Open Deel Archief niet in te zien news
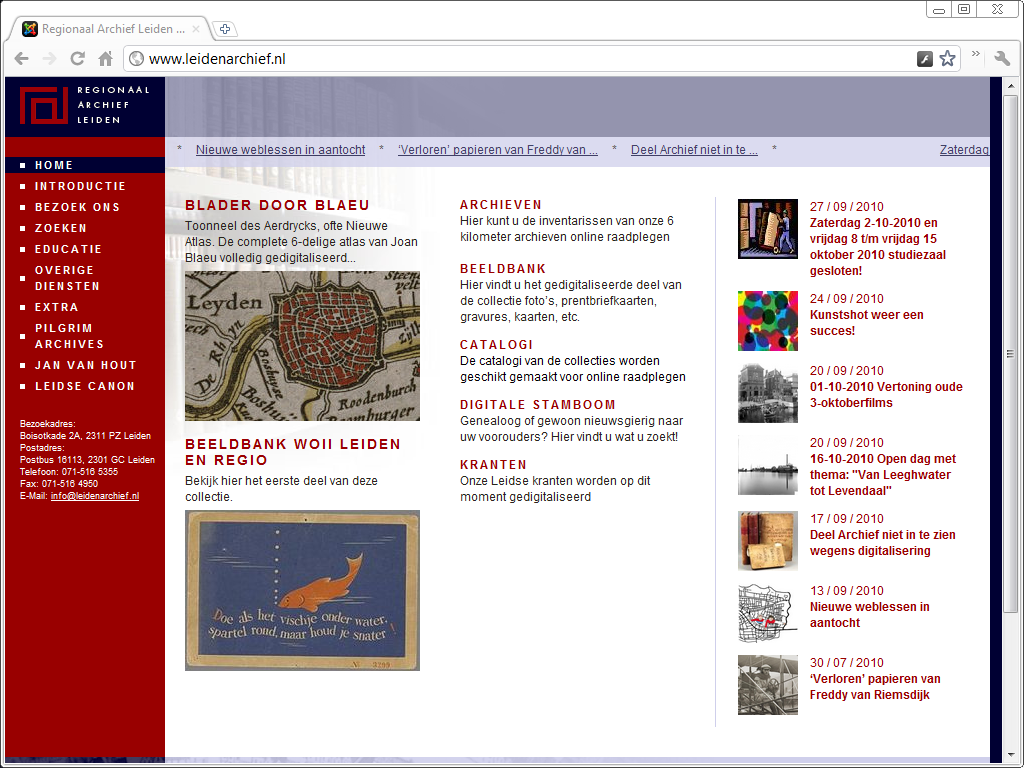Viewport: 1024px width, 768px height. click(882, 543)
